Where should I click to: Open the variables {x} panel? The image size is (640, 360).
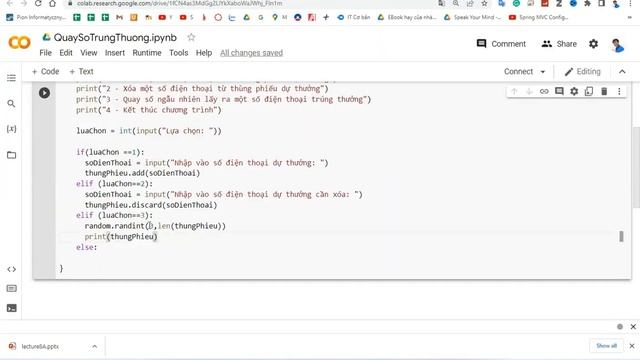[x=11, y=129]
